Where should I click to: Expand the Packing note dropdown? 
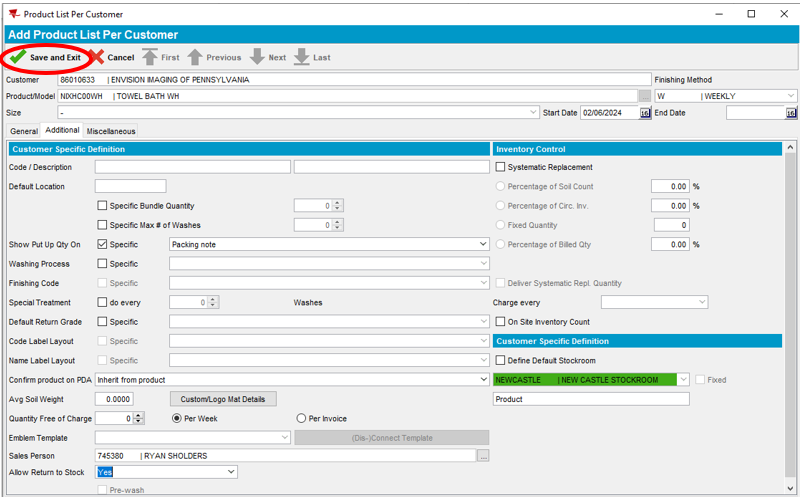pyautogui.click(x=483, y=244)
